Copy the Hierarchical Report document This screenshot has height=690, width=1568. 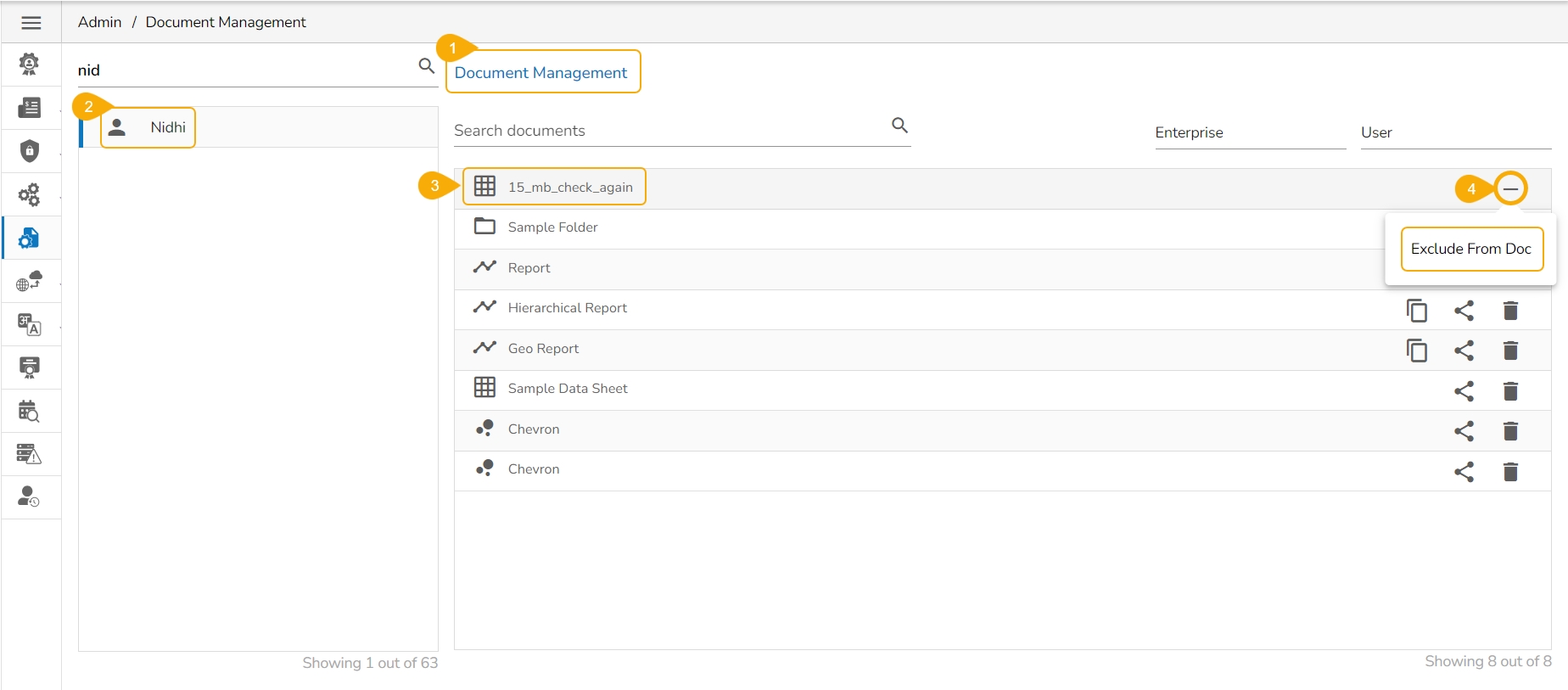coord(1416,311)
